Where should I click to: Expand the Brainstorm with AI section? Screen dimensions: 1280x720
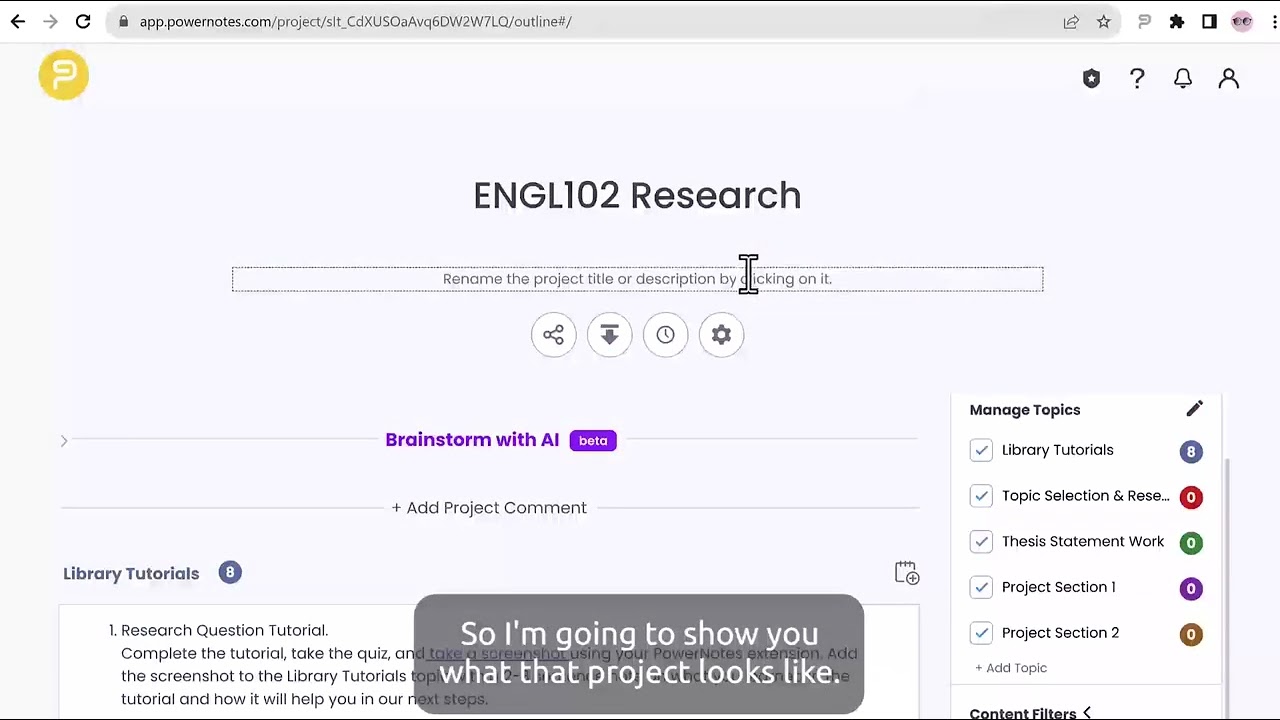pos(64,440)
